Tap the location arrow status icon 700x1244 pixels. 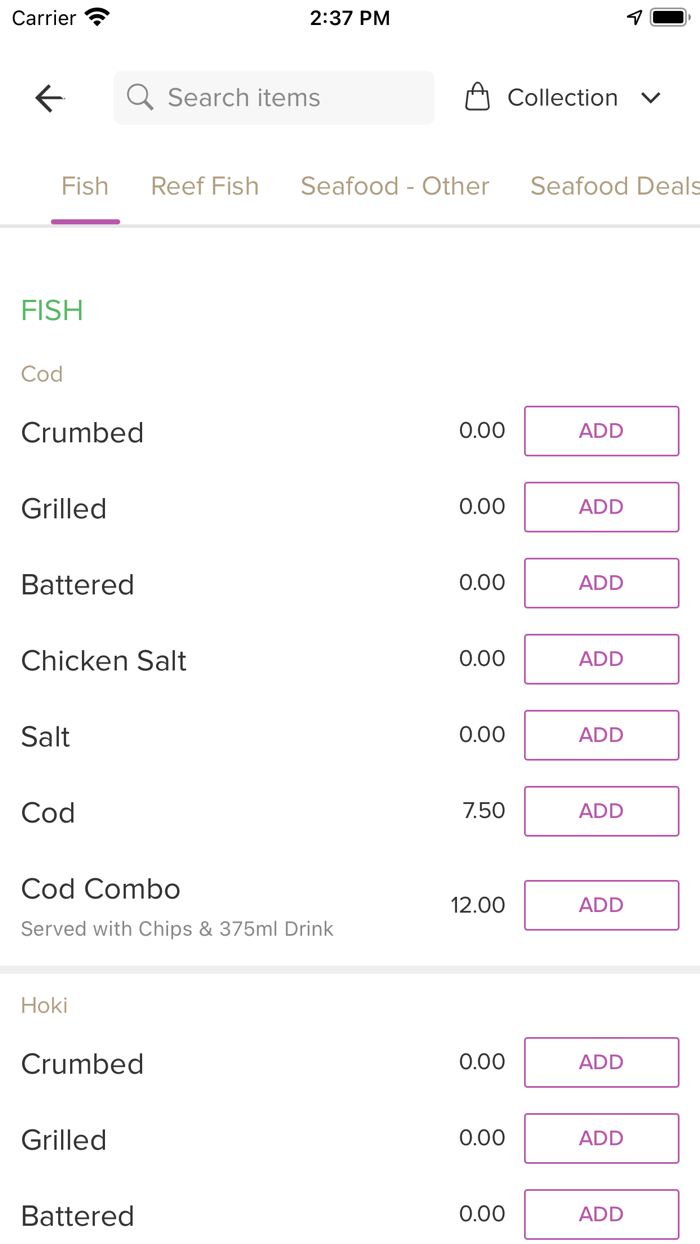(634, 18)
